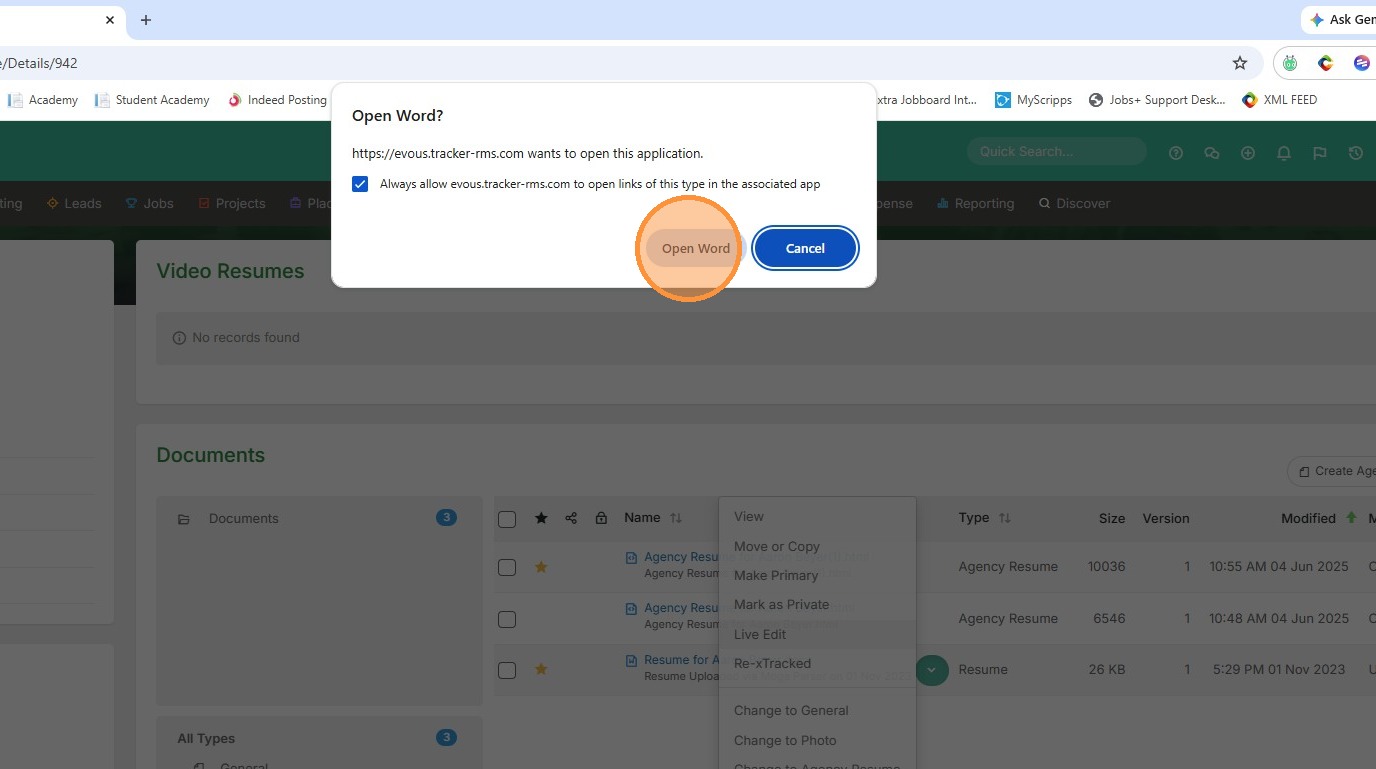Choose Change to Photo
Image resolution: width=1376 pixels, height=769 pixels.
point(817,740)
